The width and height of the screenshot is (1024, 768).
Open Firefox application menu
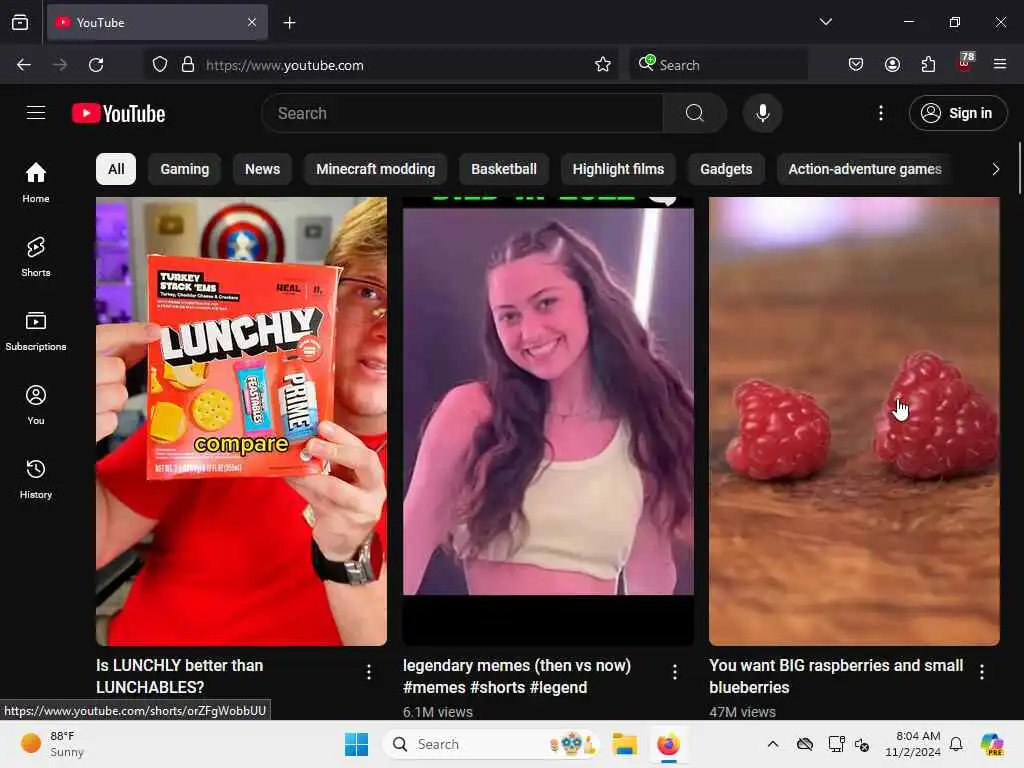pyautogui.click(x=1000, y=65)
